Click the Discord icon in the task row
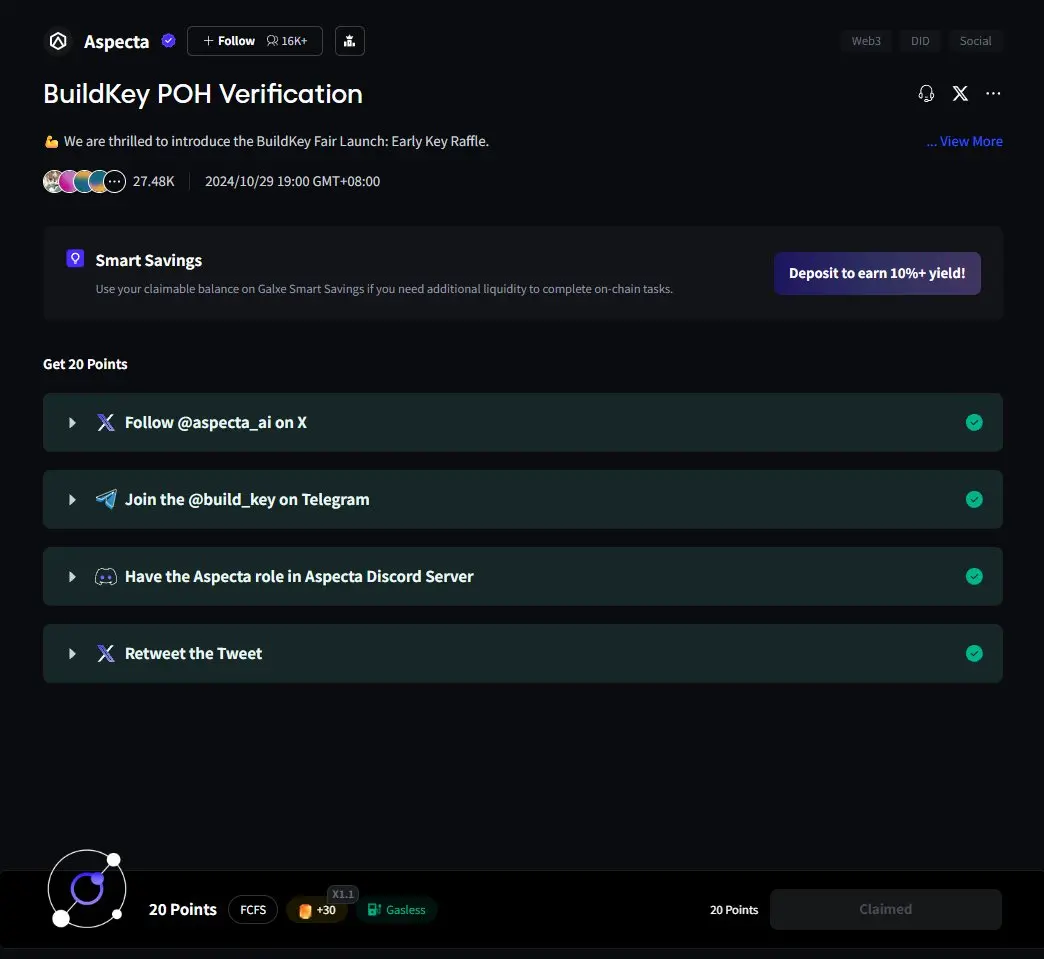 (106, 577)
